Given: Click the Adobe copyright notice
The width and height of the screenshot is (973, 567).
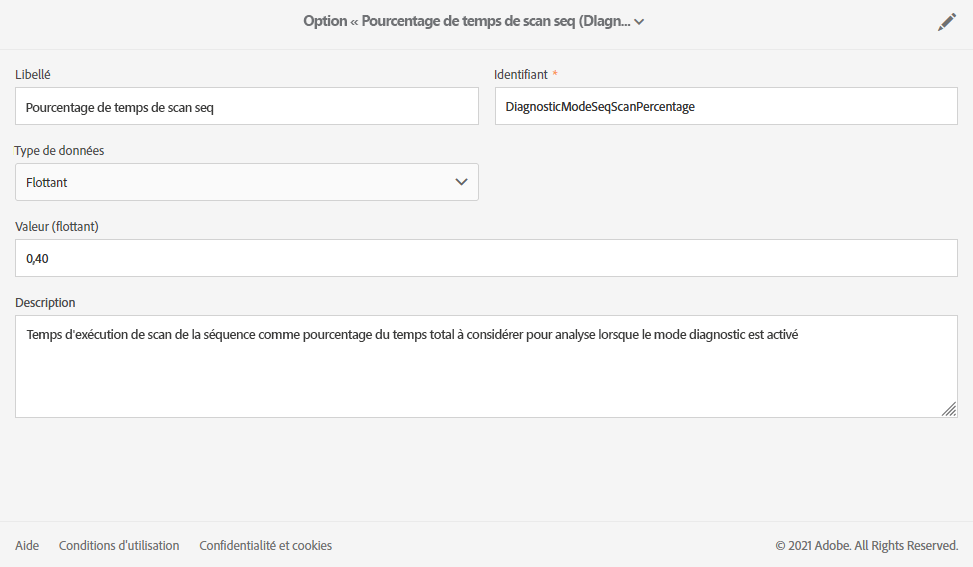Looking at the screenshot, I should point(866,546).
